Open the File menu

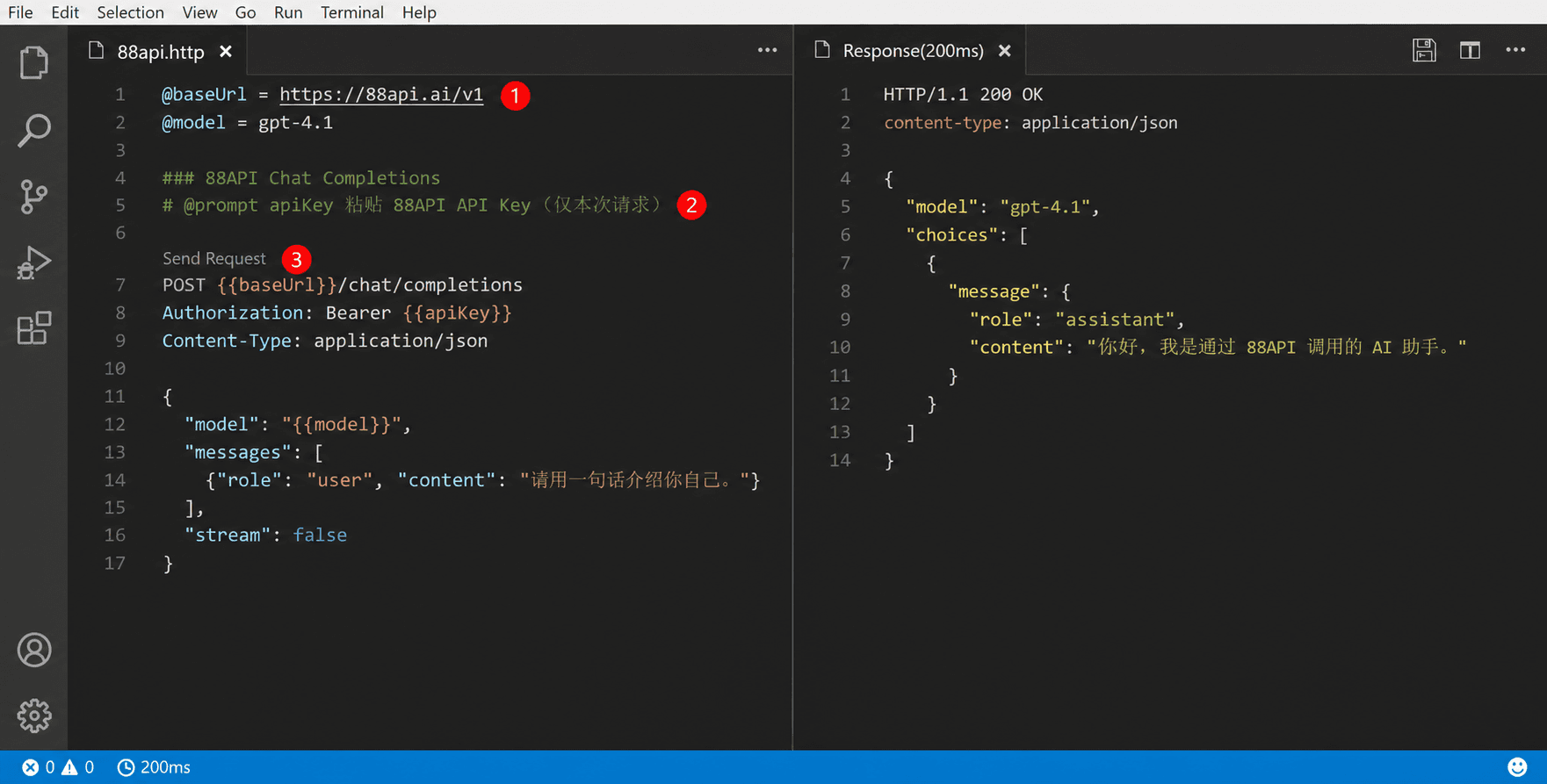click(x=20, y=12)
